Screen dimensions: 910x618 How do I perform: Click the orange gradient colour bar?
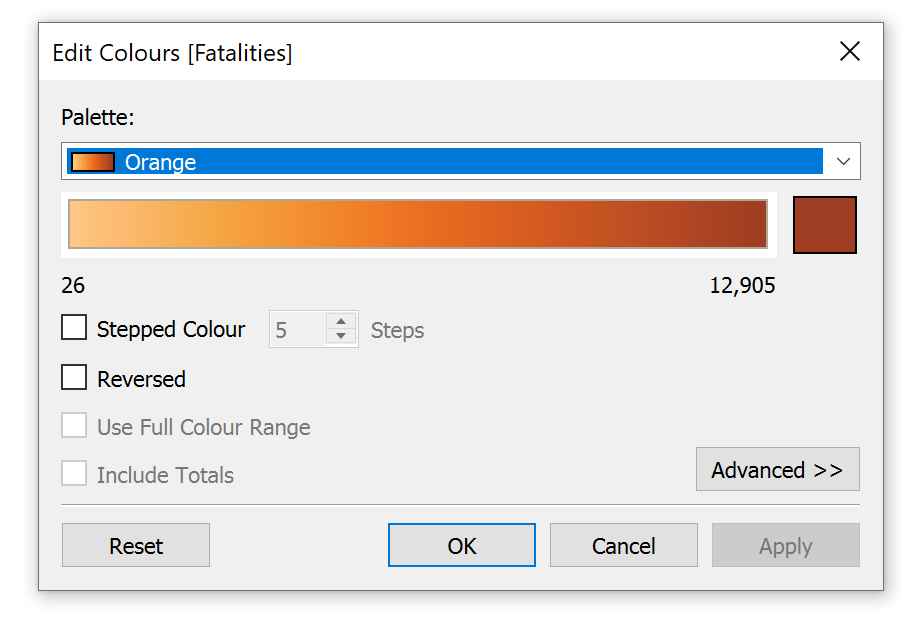pyautogui.click(x=417, y=224)
